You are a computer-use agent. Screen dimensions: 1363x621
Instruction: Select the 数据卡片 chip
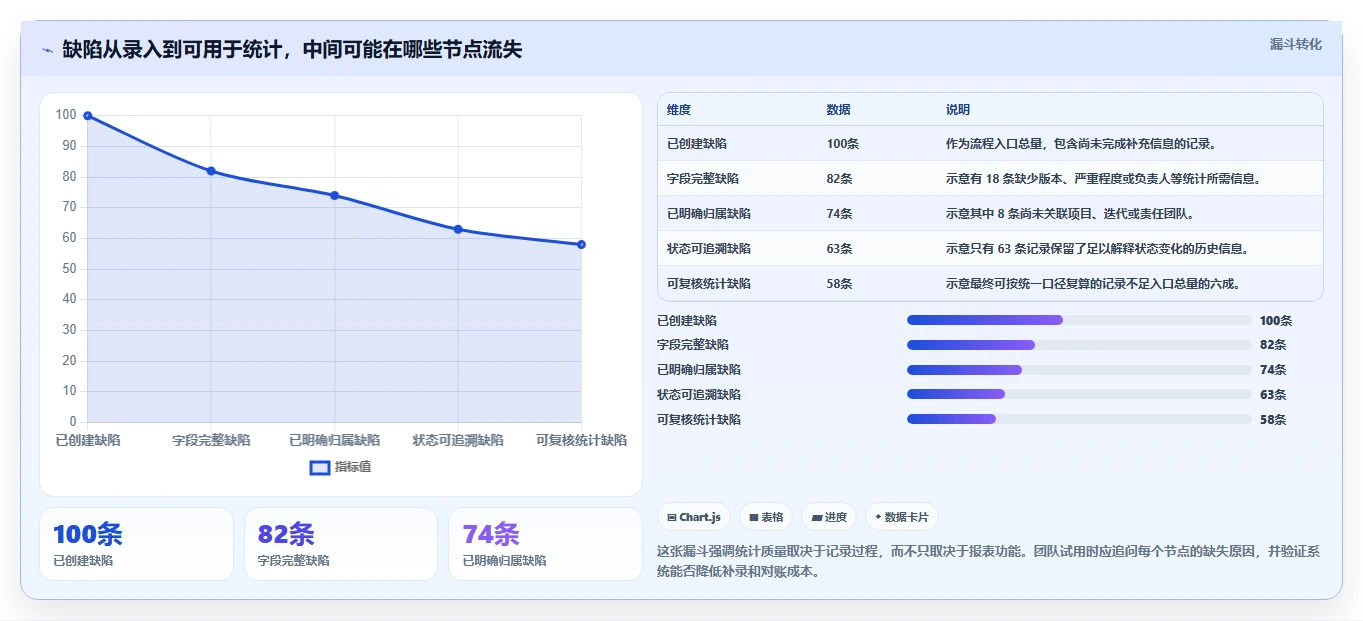pyautogui.click(x=902, y=517)
